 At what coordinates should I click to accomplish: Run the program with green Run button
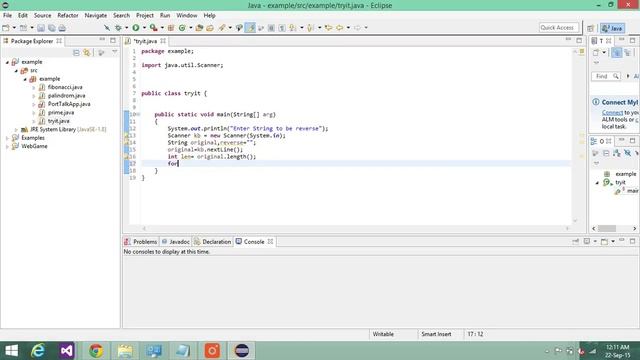[x=136, y=28]
